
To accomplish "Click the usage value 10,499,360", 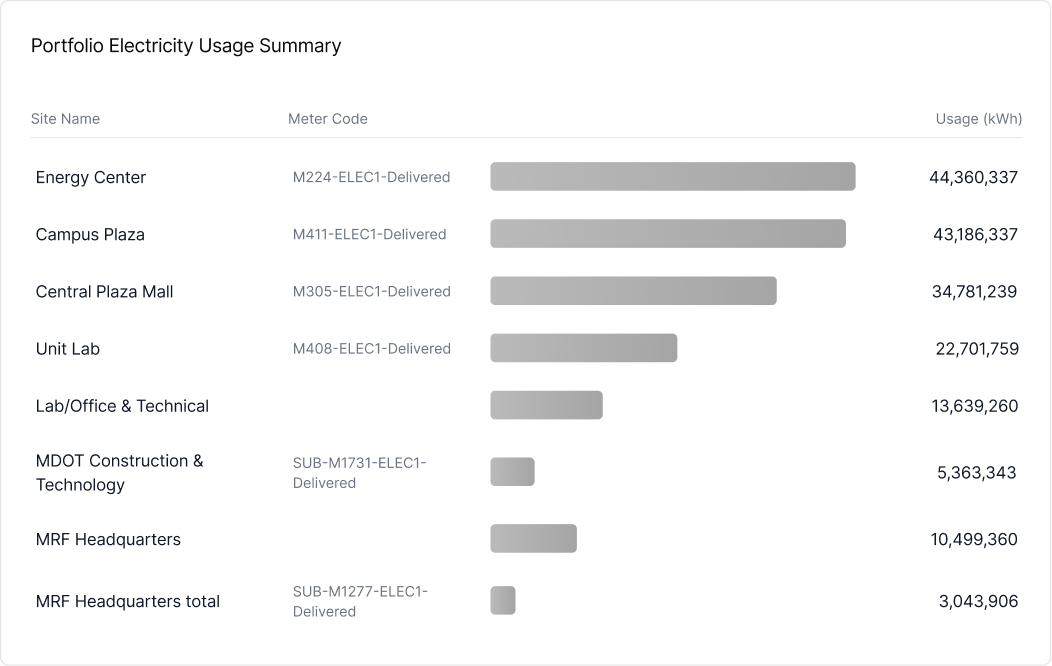I will pos(973,540).
